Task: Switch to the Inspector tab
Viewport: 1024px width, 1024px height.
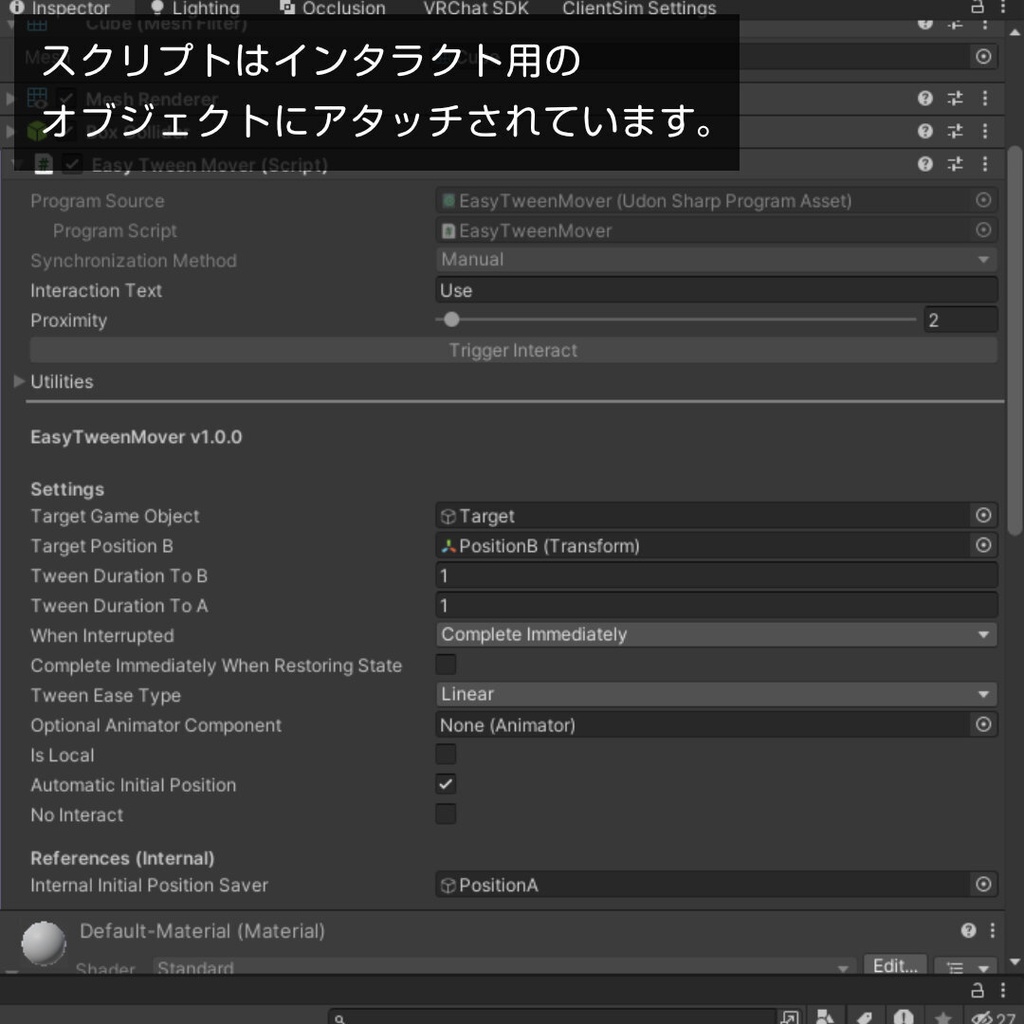Action: 60,8
